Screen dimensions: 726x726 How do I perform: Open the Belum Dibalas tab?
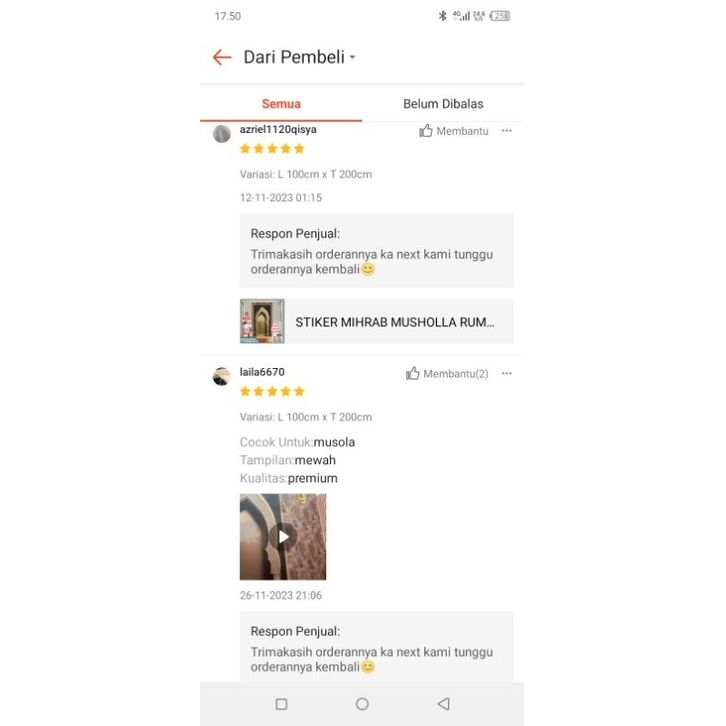[x=443, y=104]
